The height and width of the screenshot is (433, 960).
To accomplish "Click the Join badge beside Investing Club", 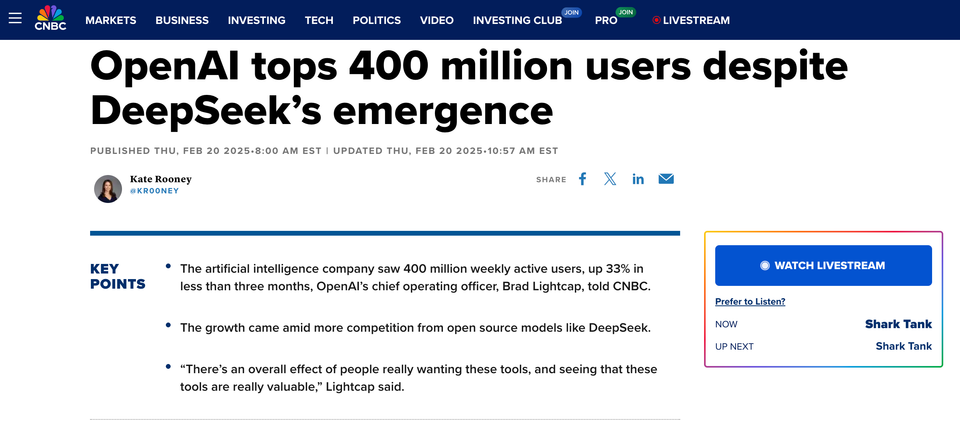I will (x=571, y=12).
